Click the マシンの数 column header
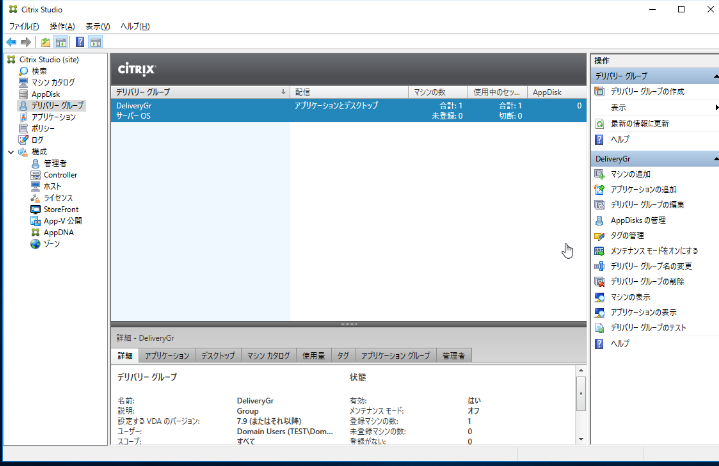This screenshot has width=719, height=466. 438,92
